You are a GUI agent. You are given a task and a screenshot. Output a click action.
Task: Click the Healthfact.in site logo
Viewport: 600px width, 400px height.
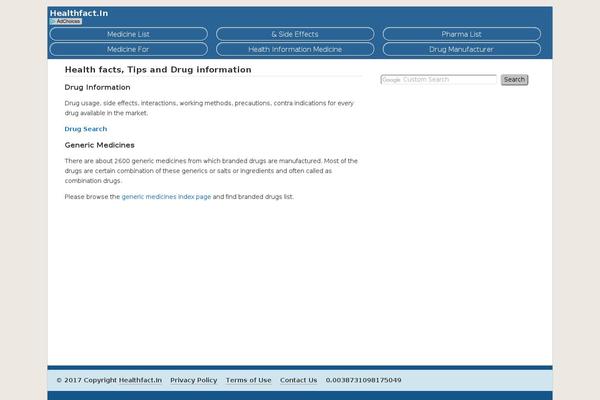coord(79,13)
